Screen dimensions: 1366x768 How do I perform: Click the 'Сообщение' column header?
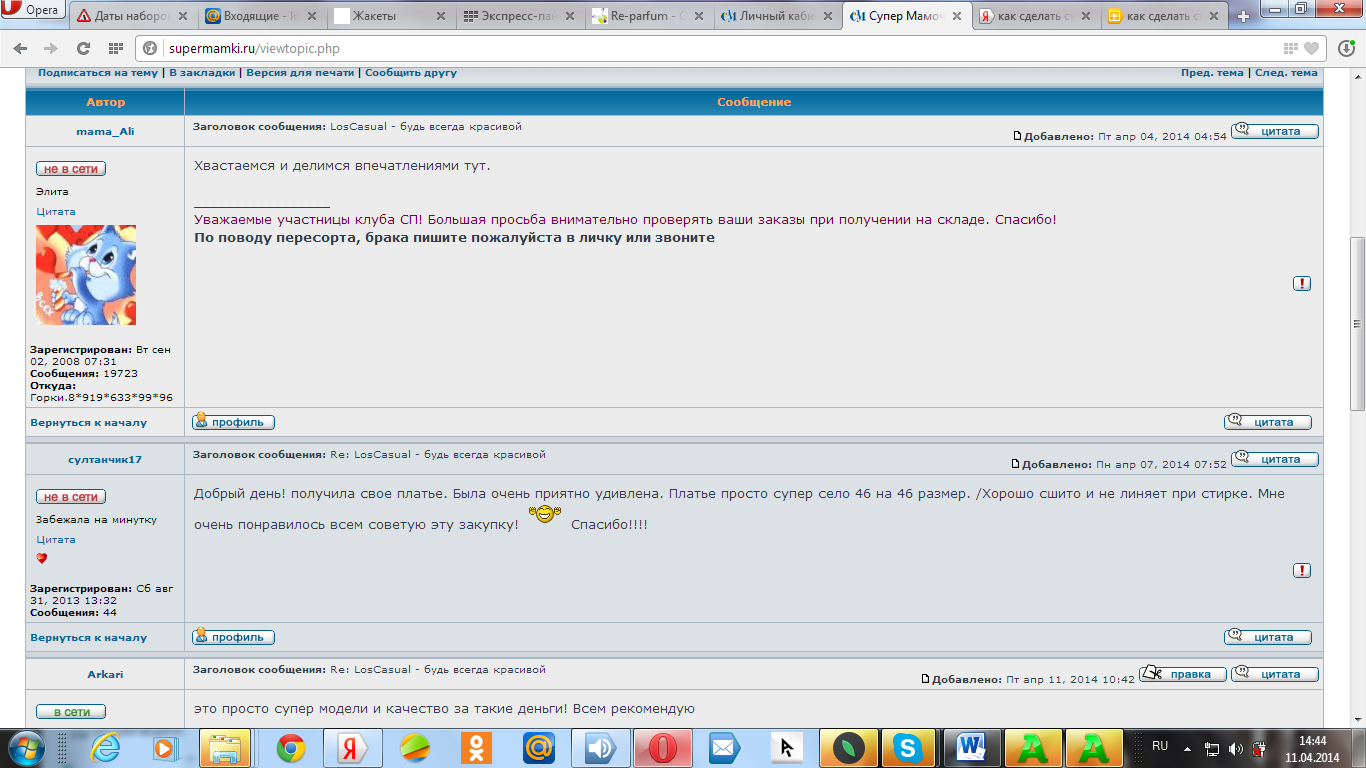[754, 102]
